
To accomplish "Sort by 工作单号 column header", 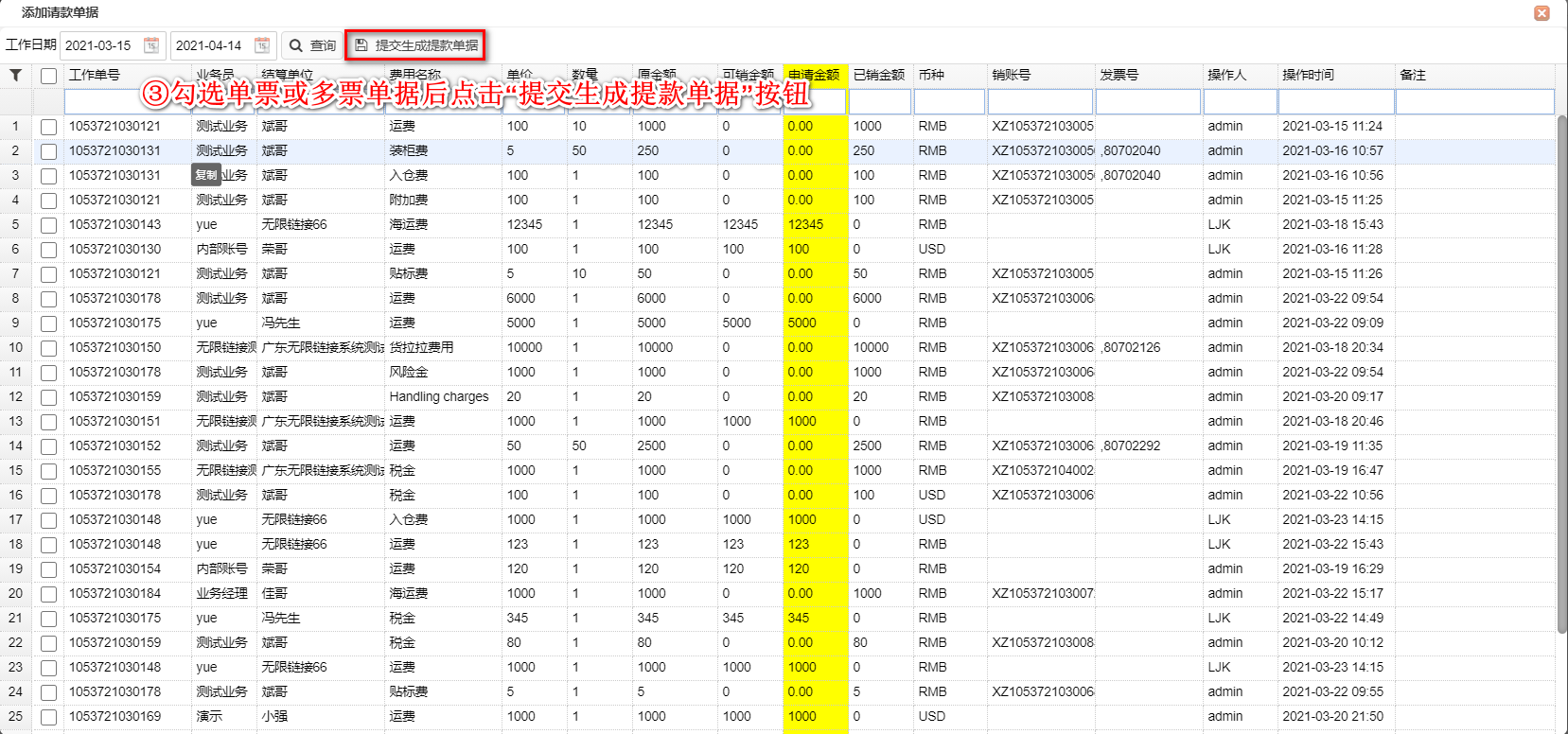I will (95, 76).
